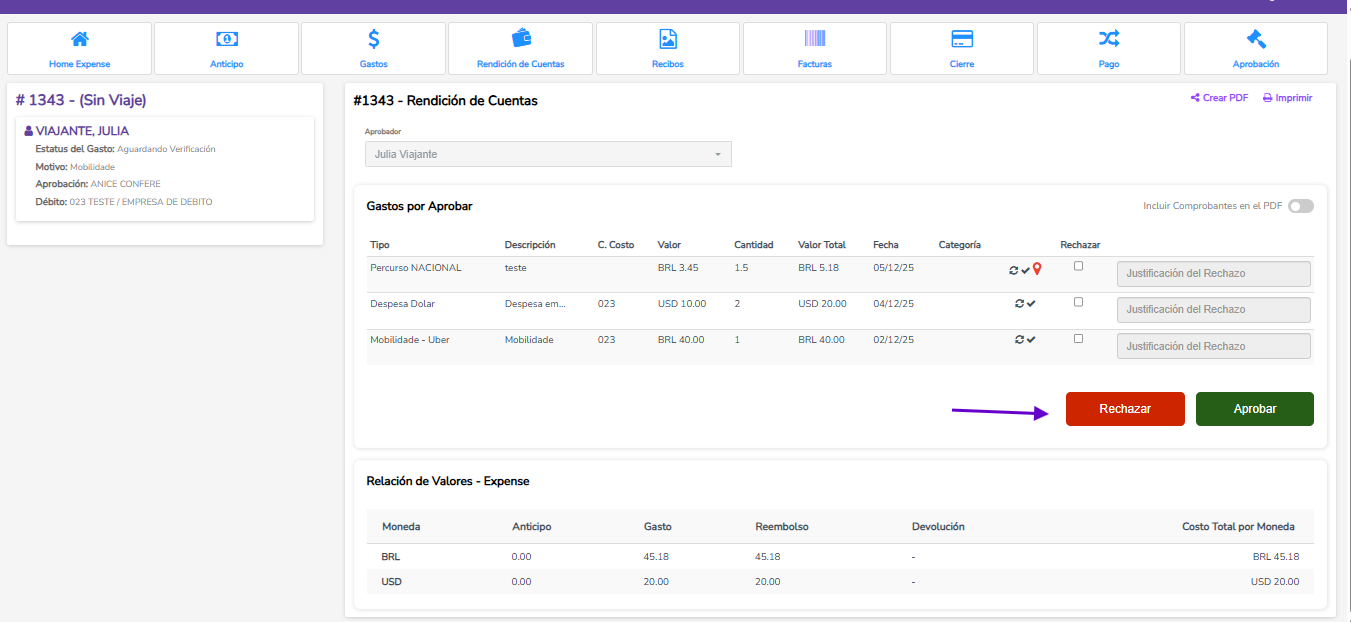
Task: Go to Cierre card section
Action: (x=962, y=48)
